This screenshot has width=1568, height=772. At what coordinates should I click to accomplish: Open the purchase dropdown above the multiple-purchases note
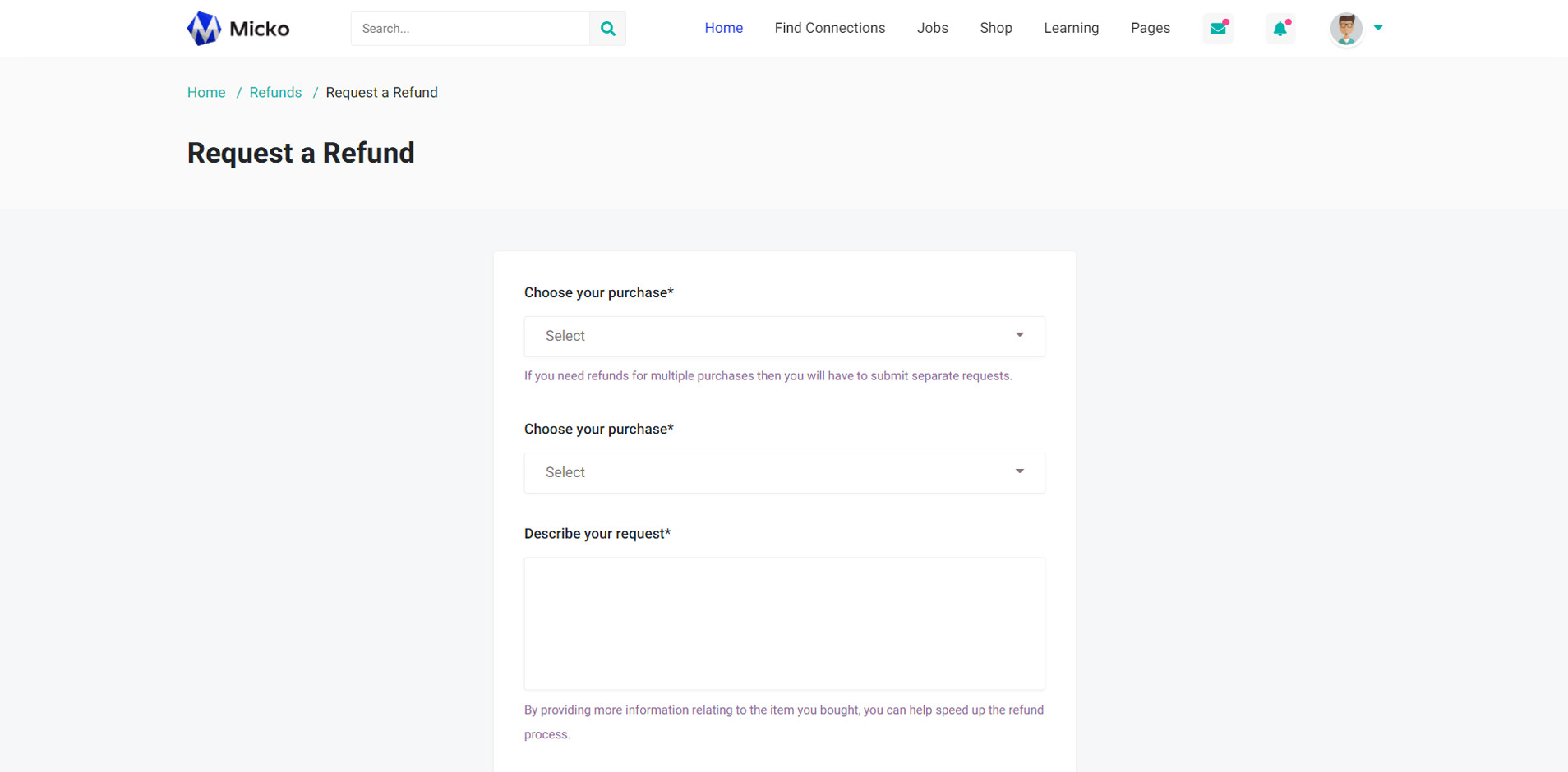click(784, 336)
